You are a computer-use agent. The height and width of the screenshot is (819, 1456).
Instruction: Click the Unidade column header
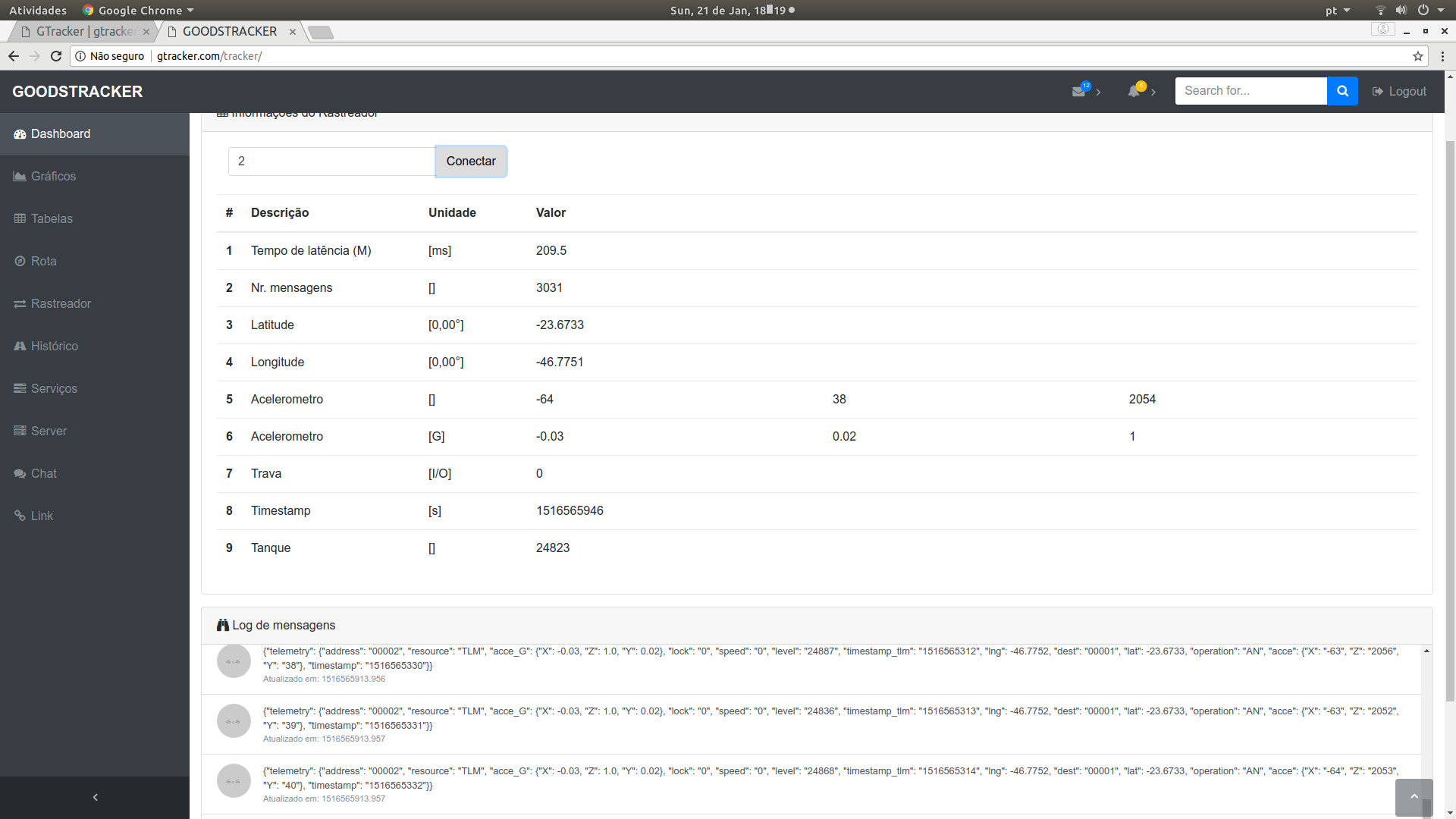point(452,213)
